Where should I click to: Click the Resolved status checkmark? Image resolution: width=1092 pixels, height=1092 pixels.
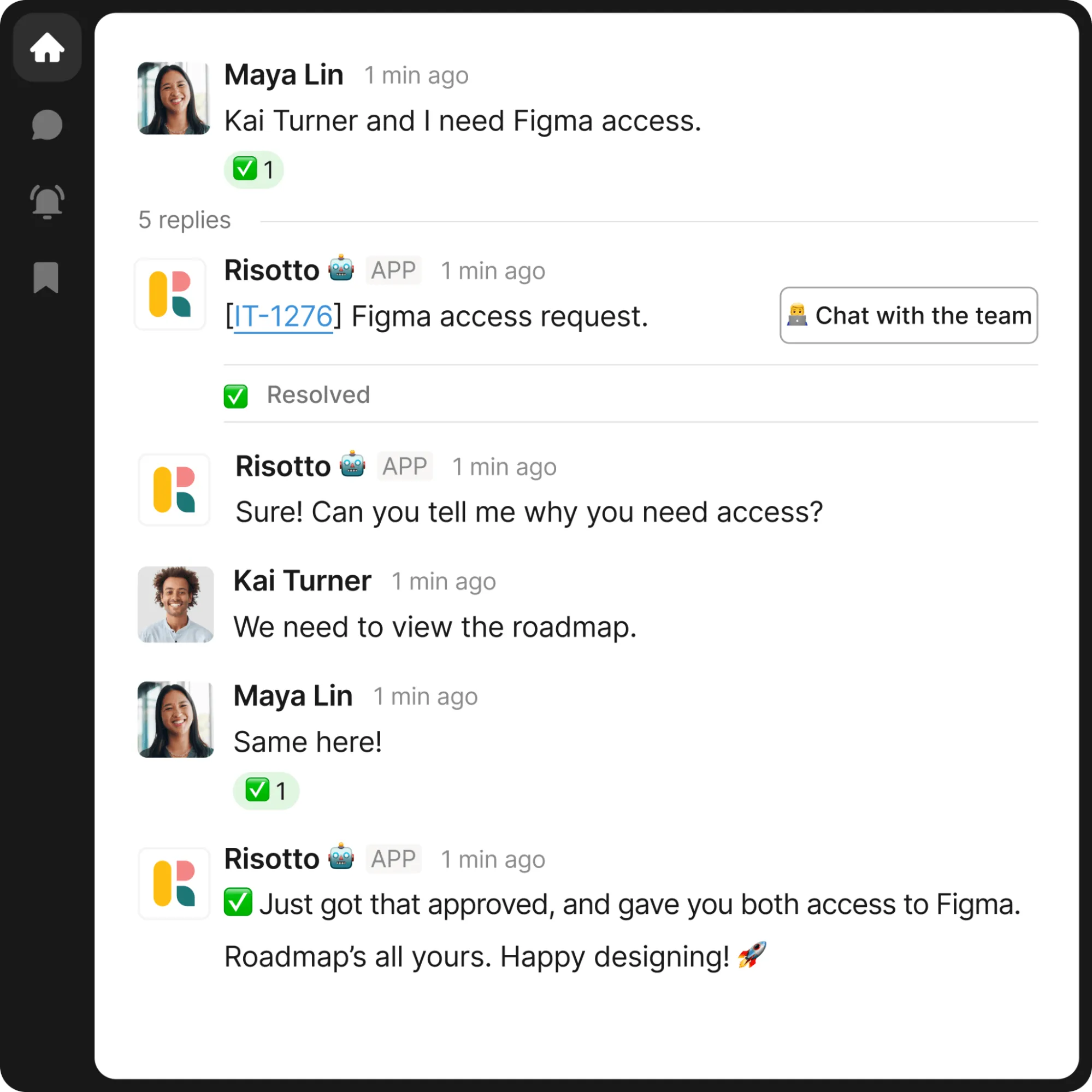coord(235,395)
